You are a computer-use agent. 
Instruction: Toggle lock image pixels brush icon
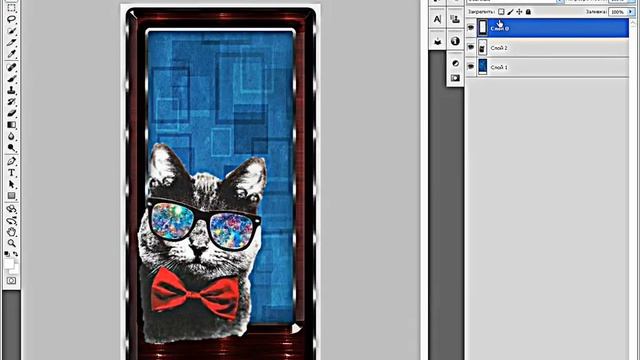510,12
